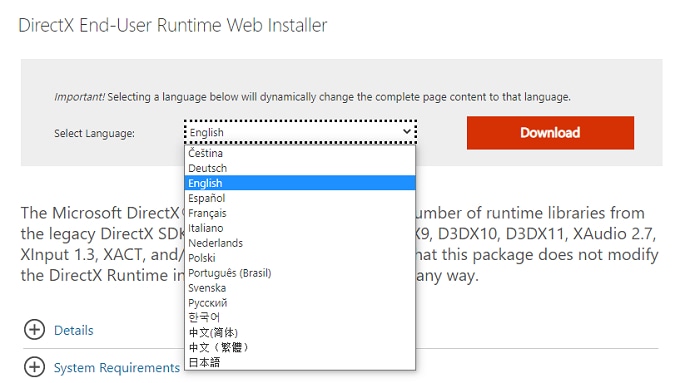700x383 pixels.
Task: Click the DirectX End-User Runtime Web Installer heading
Action: (173, 25)
